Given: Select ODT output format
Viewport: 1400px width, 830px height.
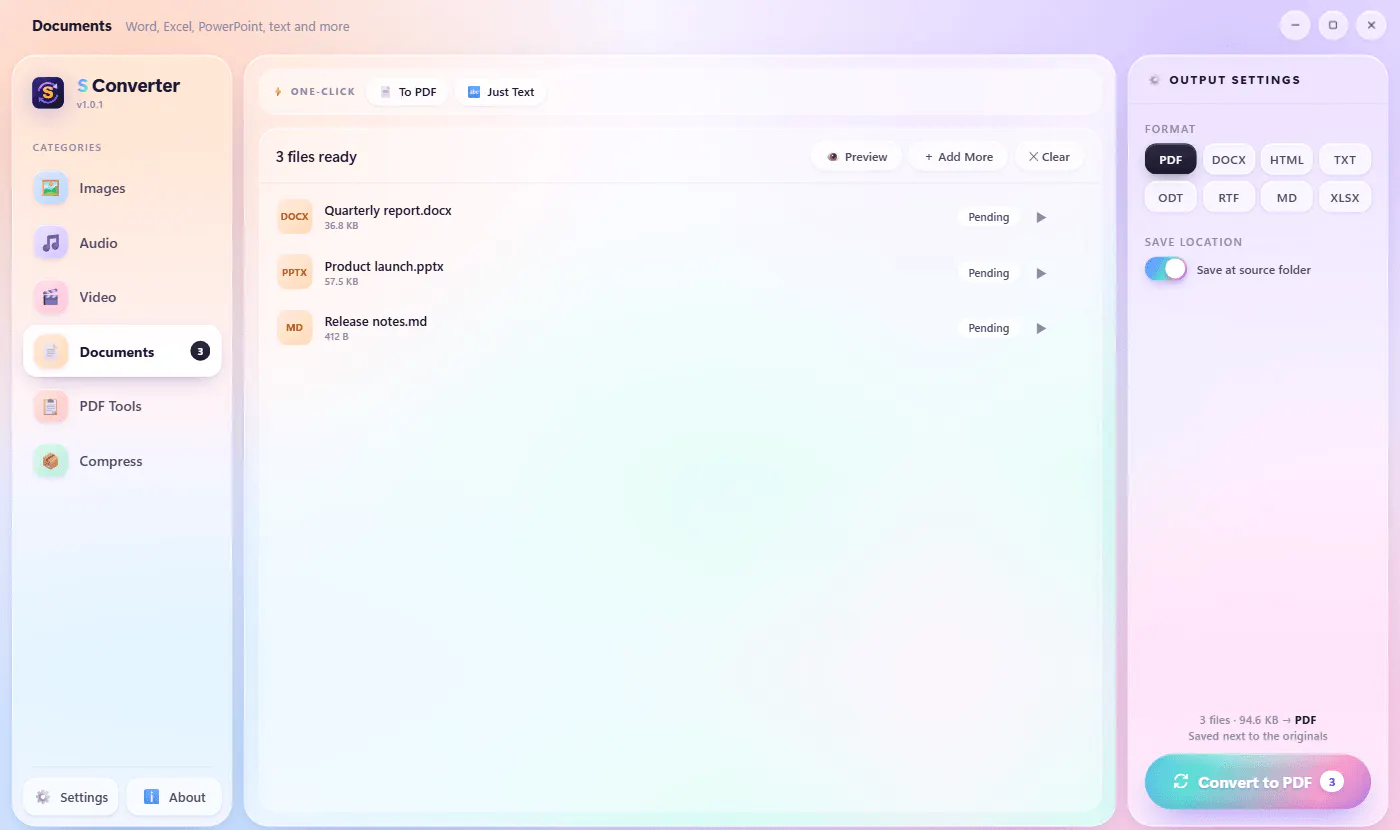Looking at the screenshot, I should (x=1170, y=198).
